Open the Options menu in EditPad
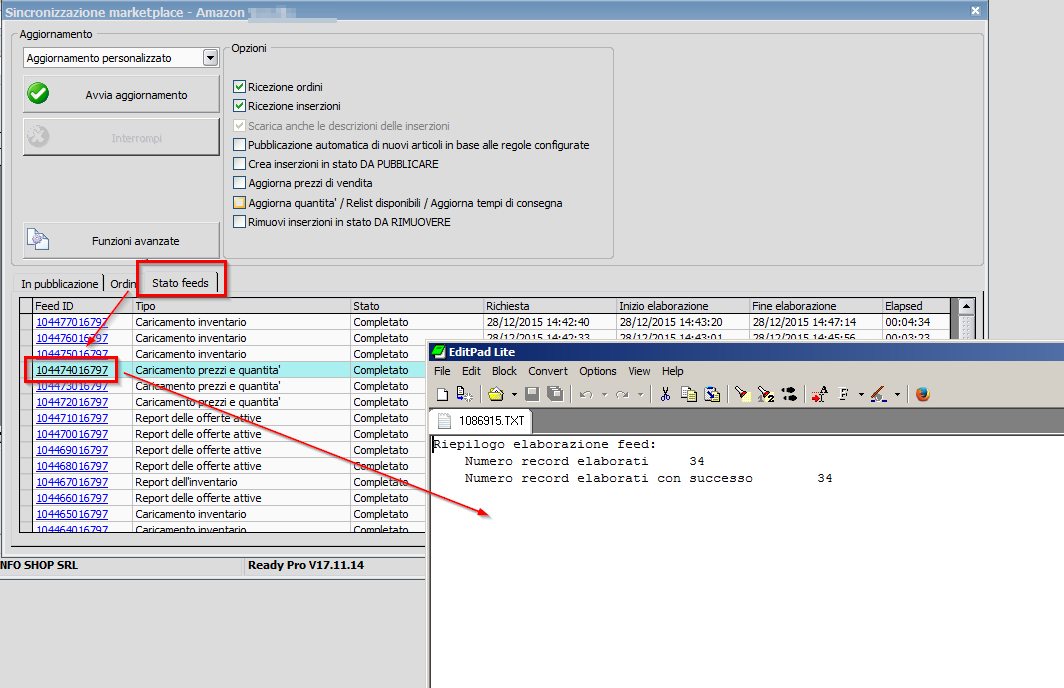 [x=598, y=371]
